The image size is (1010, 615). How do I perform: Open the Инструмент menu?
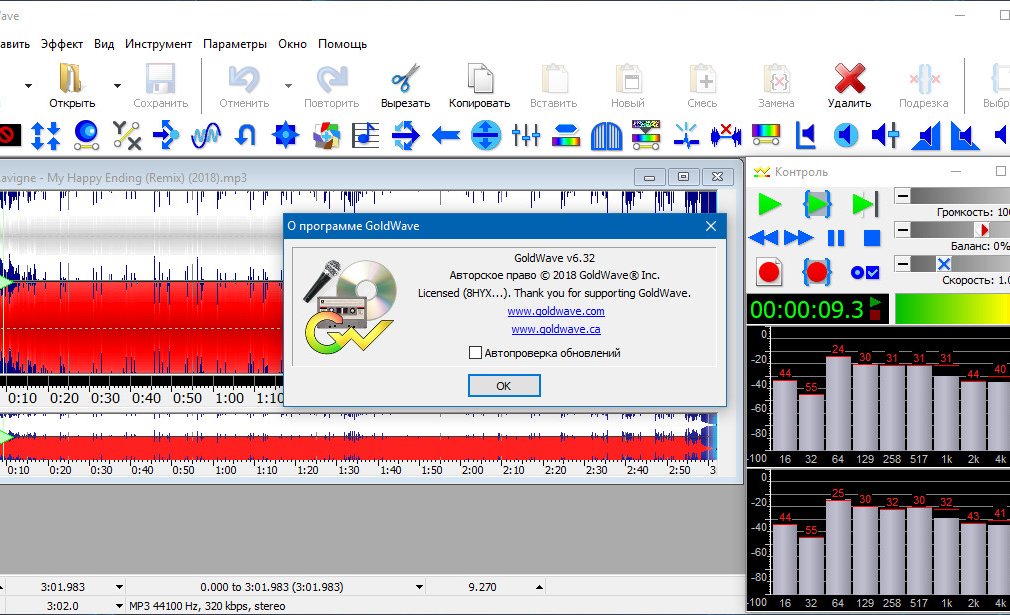[158, 44]
